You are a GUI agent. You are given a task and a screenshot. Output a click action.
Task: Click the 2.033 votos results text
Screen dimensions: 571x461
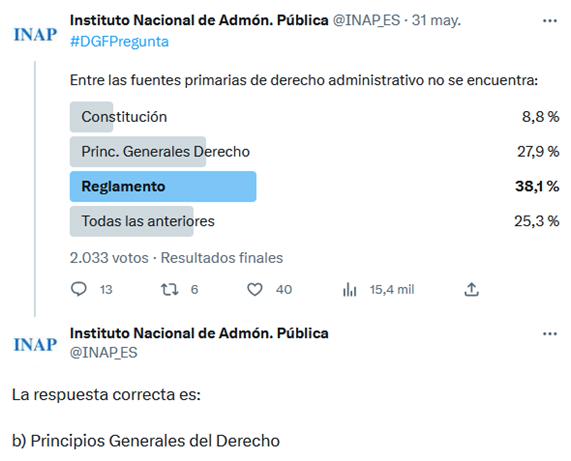[109, 258]
